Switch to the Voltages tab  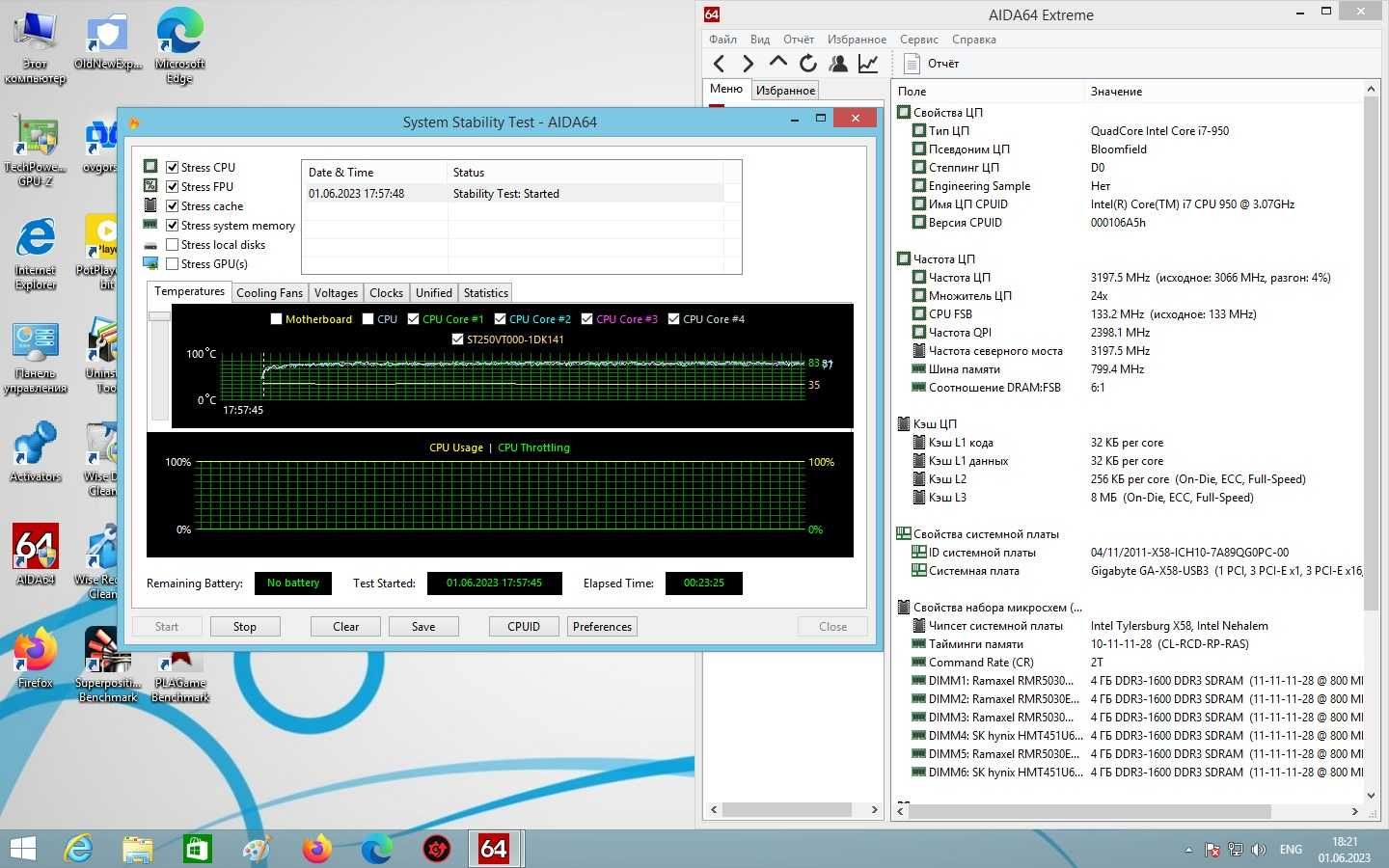click(x=336, y=293)
